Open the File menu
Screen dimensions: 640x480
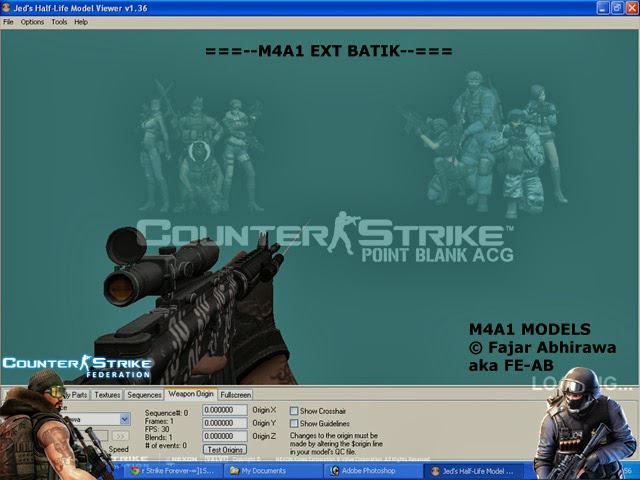(x=8, y=22)
